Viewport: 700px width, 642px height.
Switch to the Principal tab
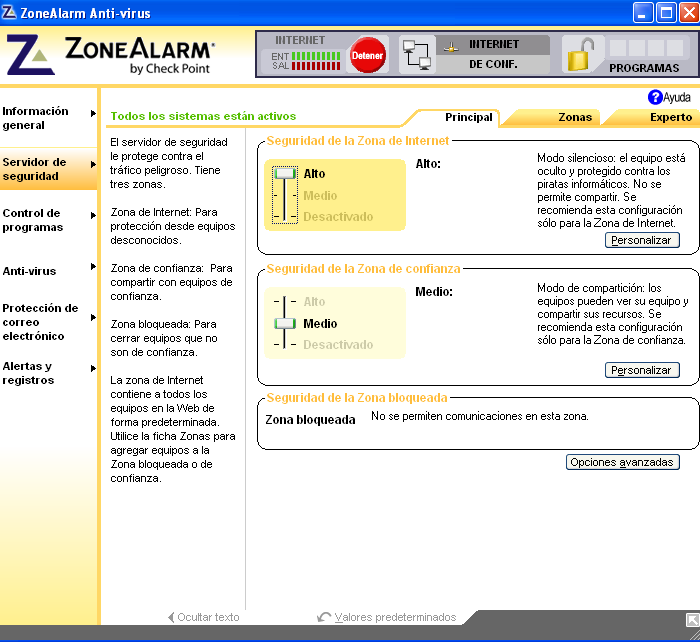468,117
